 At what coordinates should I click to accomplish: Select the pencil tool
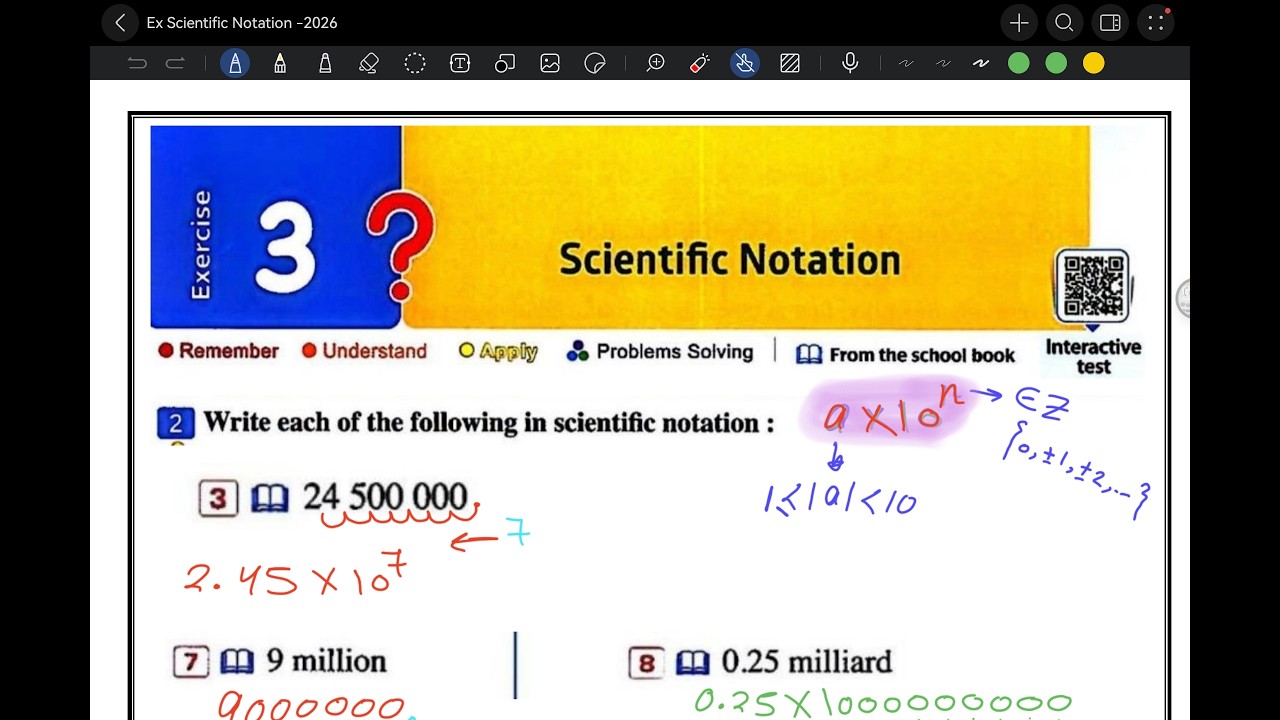pos(280,63)
